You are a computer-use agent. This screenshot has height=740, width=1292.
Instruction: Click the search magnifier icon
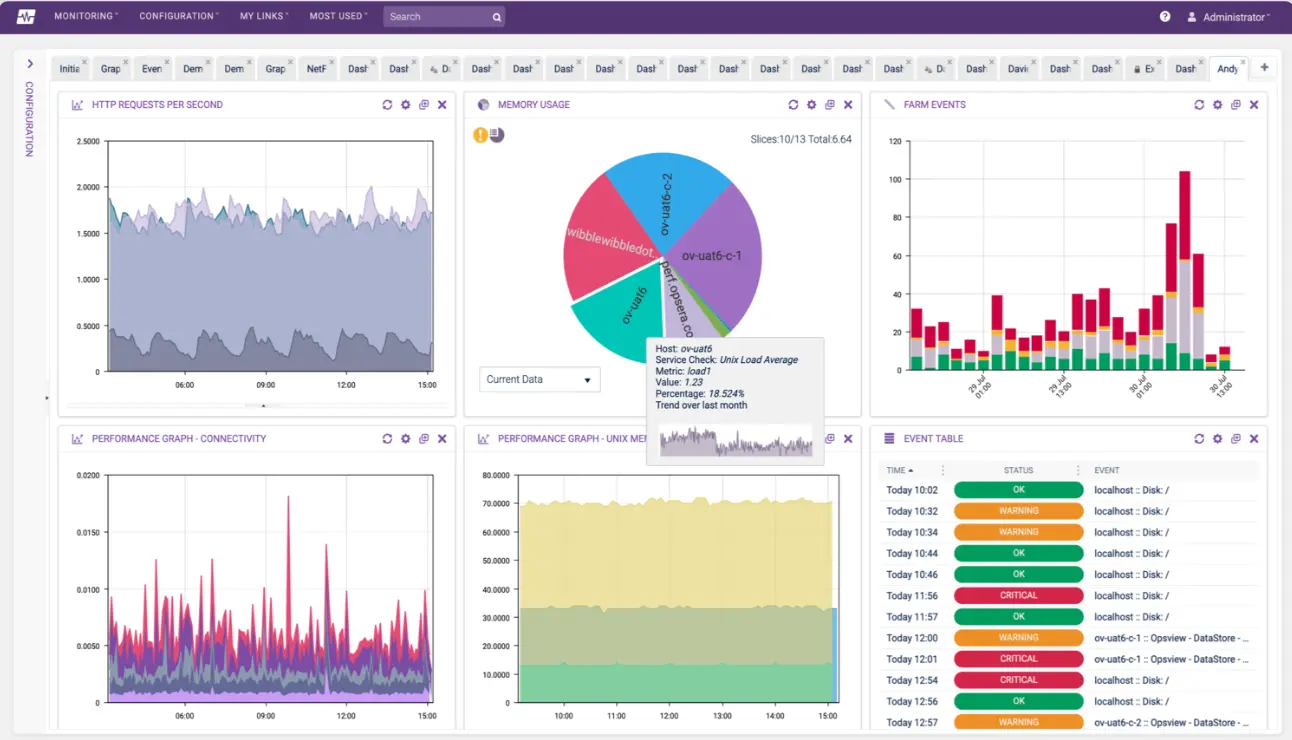[497, 17]
